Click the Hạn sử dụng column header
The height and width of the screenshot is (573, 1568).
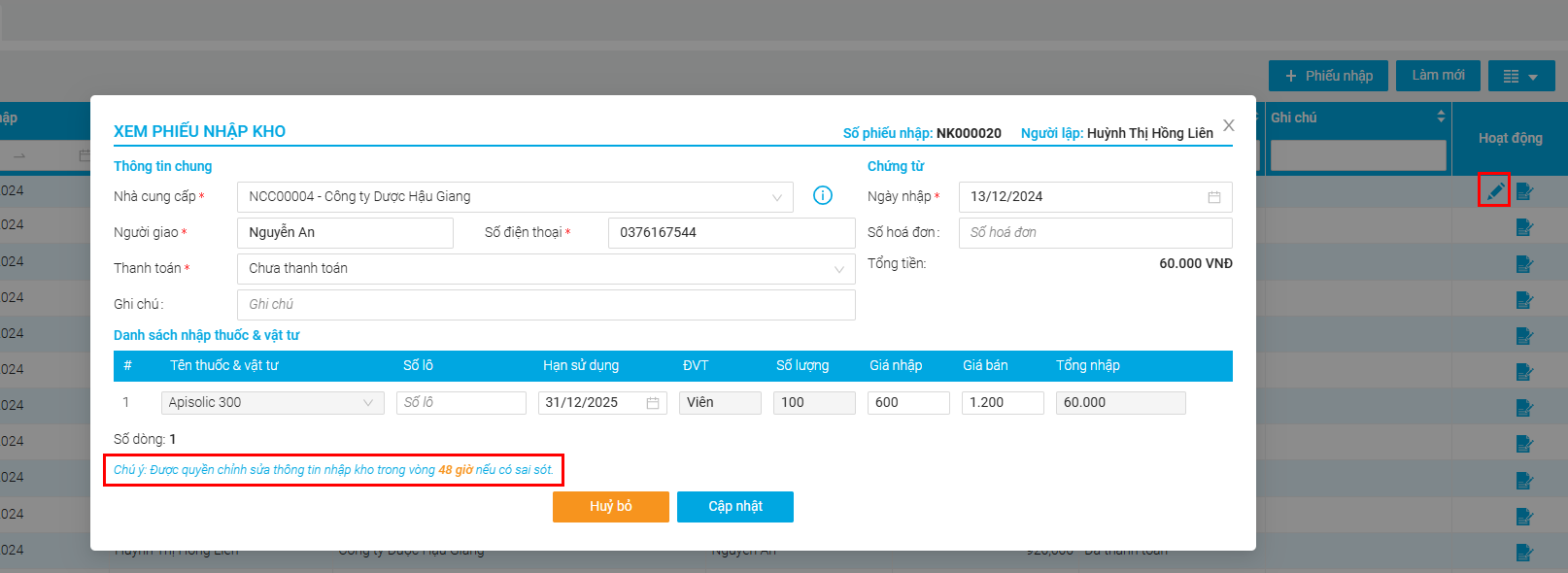tap(581, 366)
